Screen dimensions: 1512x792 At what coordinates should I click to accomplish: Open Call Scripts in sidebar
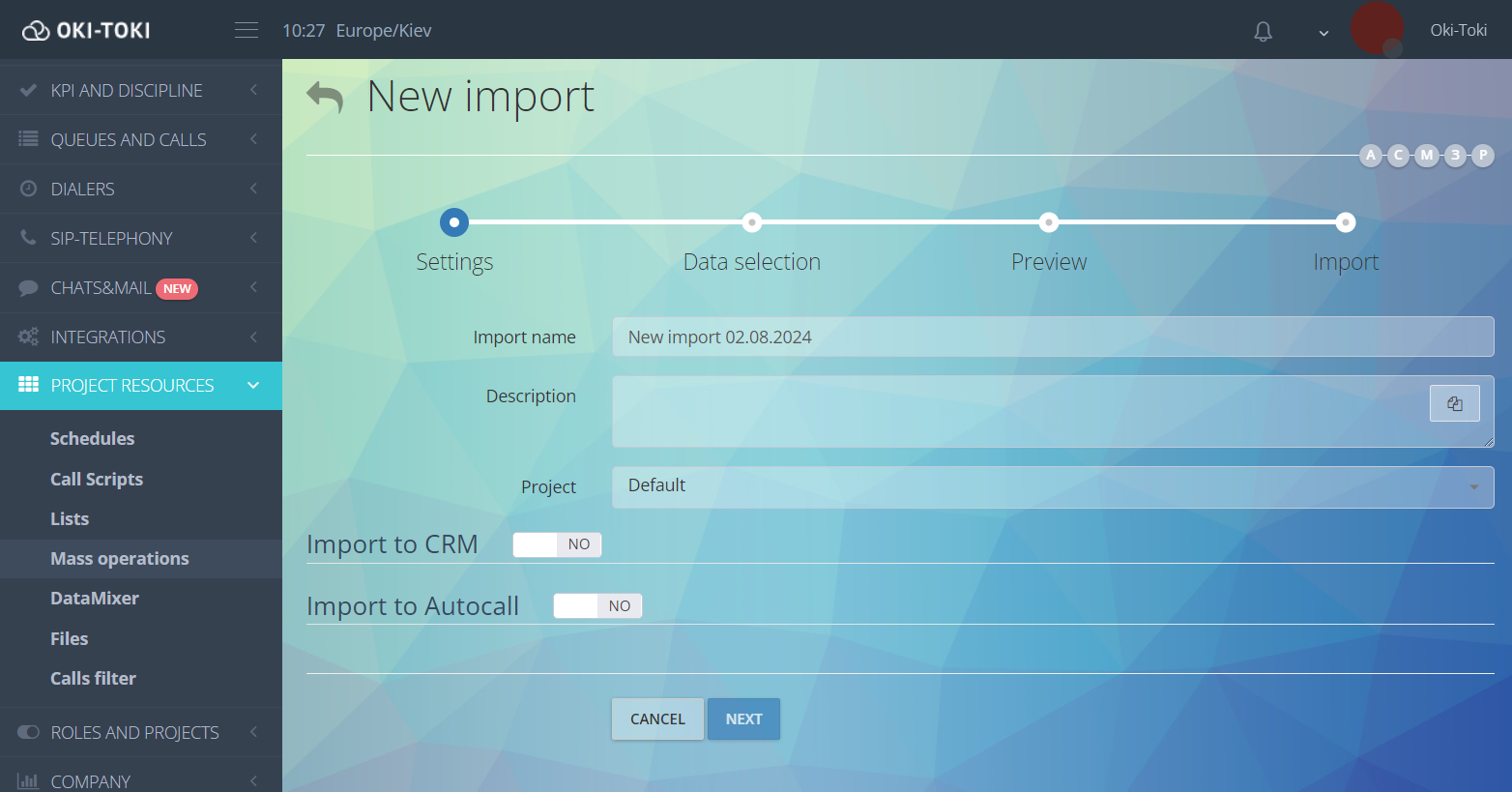(97, 480)
